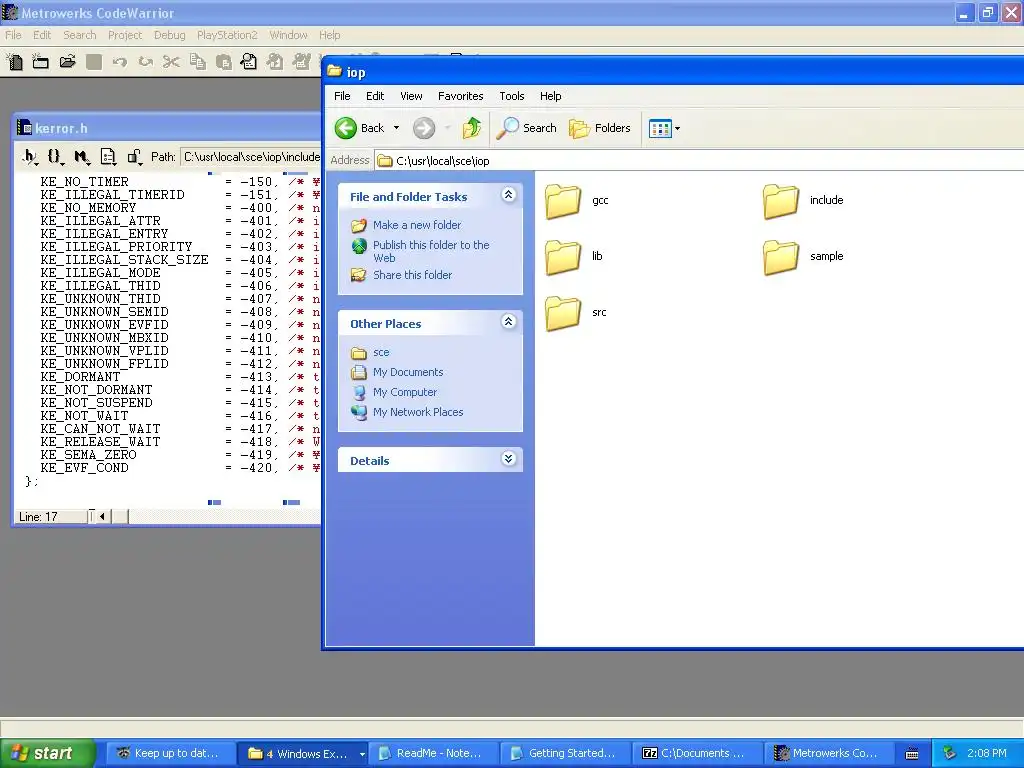The image size is (1024, 768).
Task: Click the Search button in Explorer toolbar
Action: (x=526, y=128)
